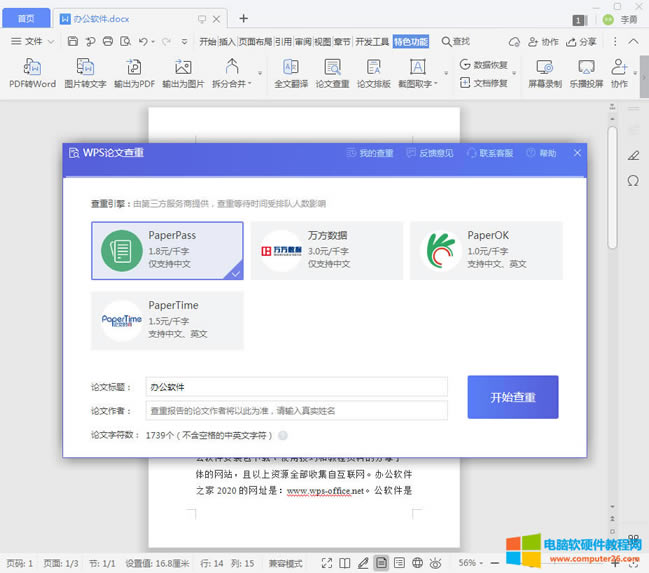Choose the 万方数据 check engine
Viewport: 649px width, 573px height.
click(x=326, y=250)
